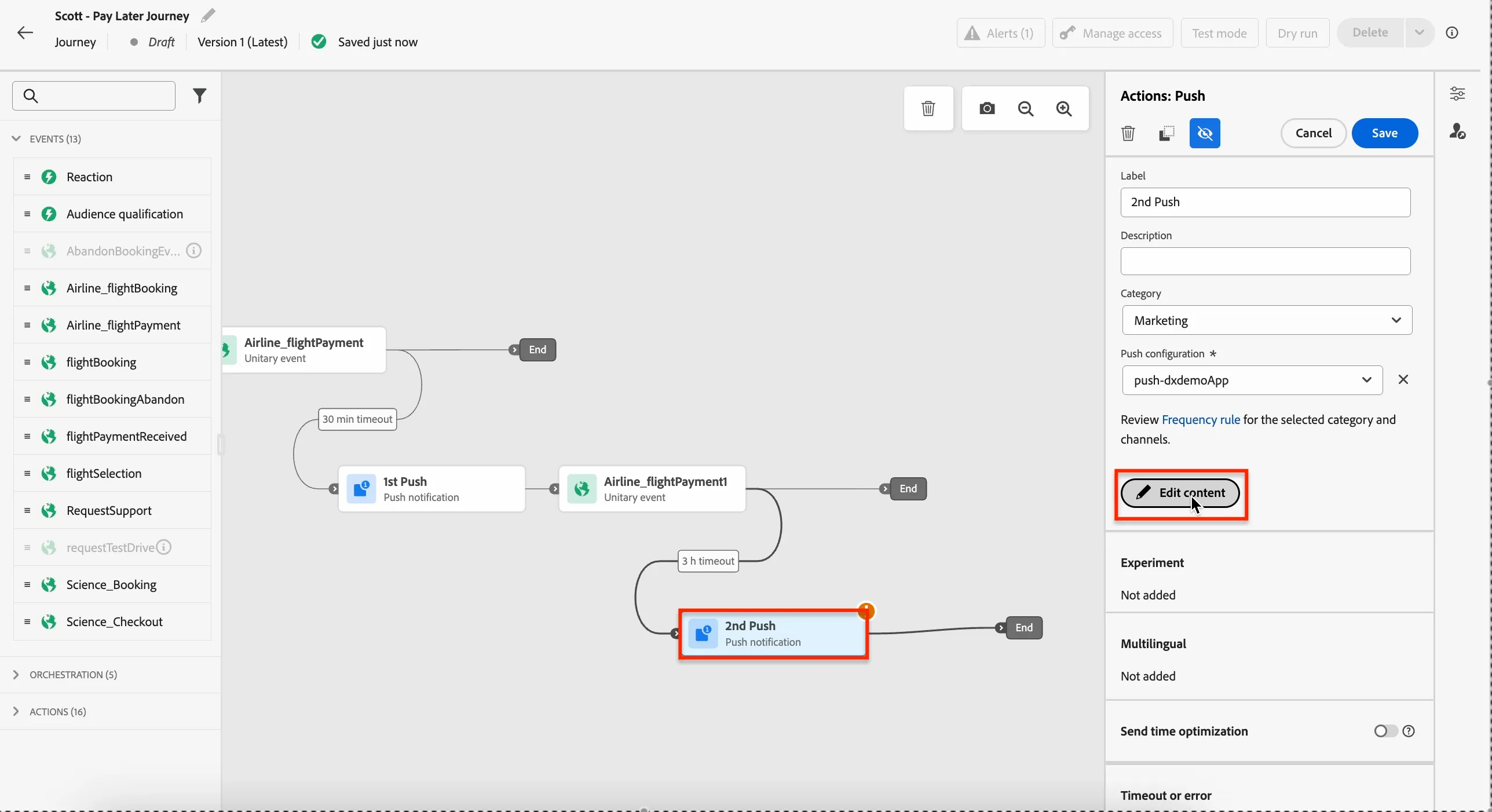The image size is (1492, 812).
Task: Open the journey information icon in the top bar
Action: pyautogui.click(x=1452, y=32)
